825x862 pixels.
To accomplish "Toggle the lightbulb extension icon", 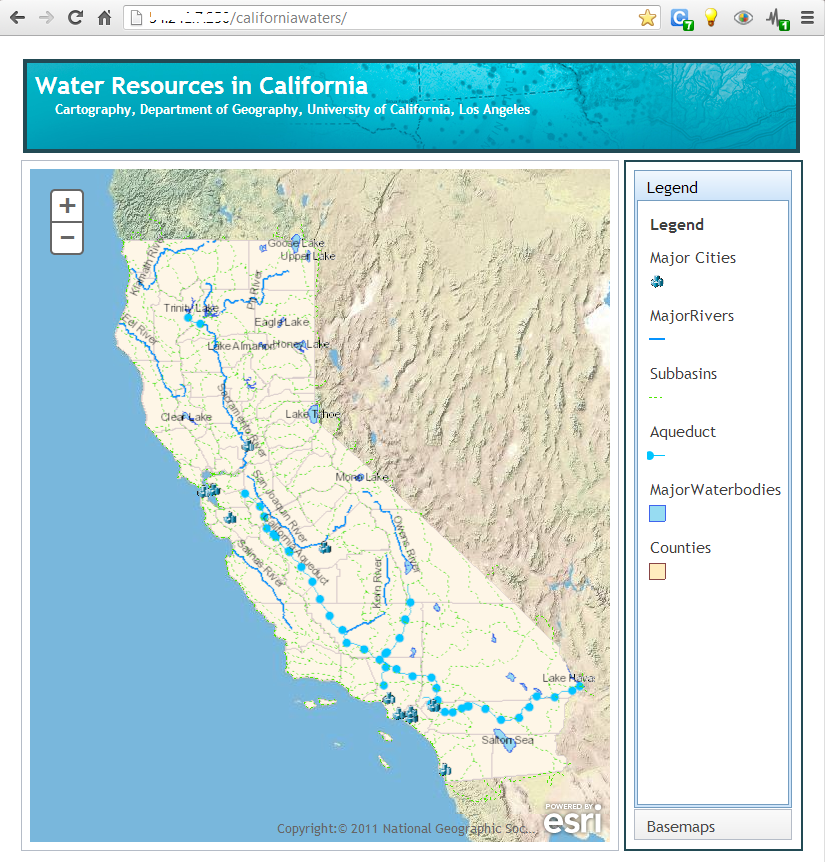I will pyautogui.click(x=711, y=17).
